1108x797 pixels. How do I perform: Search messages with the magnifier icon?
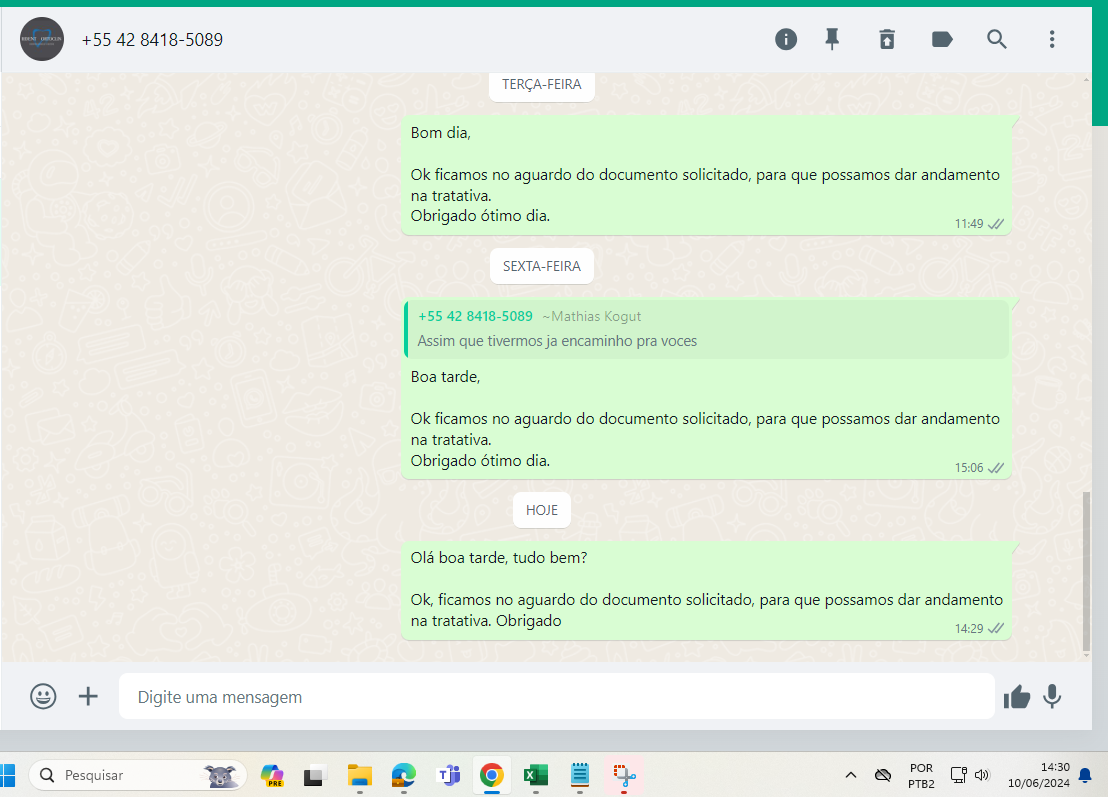(x=996, y=40)
